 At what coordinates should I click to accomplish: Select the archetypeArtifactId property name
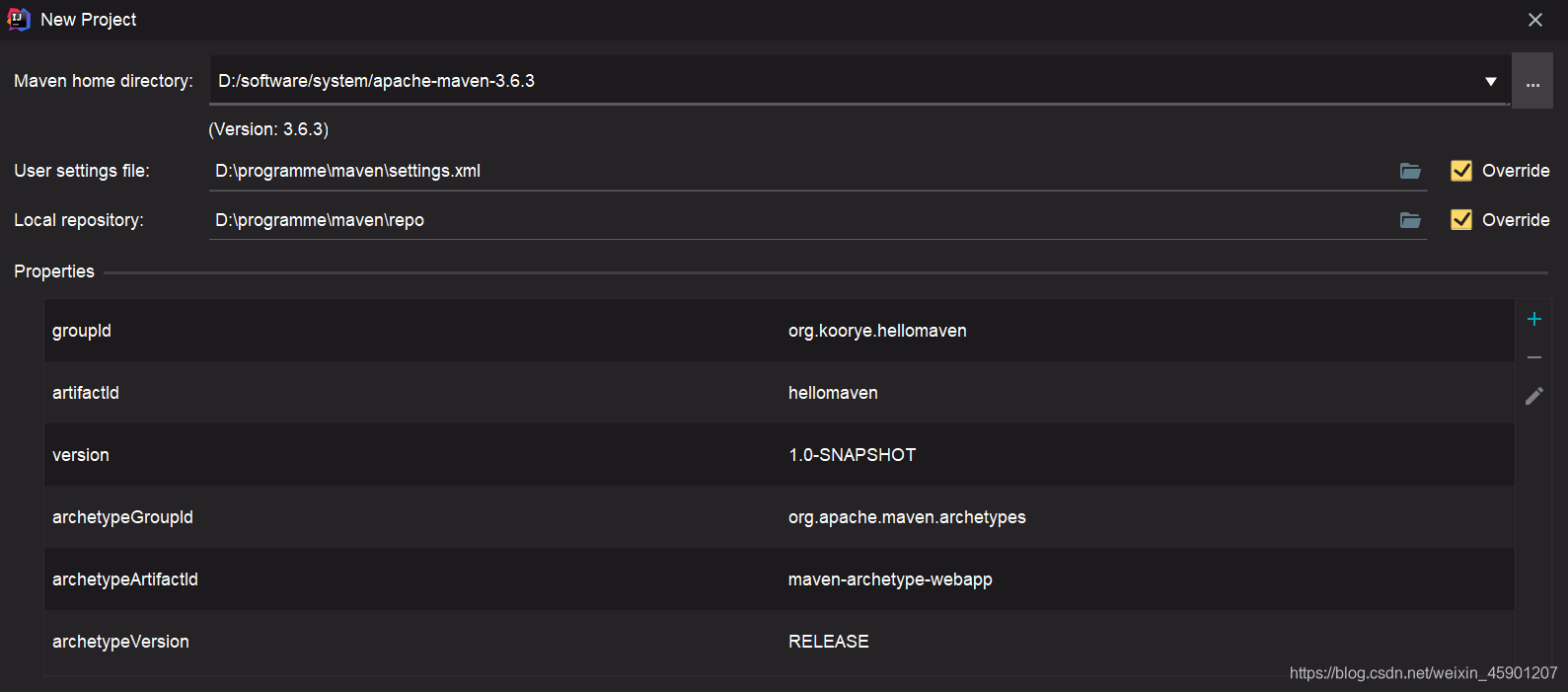pos(125,579)
